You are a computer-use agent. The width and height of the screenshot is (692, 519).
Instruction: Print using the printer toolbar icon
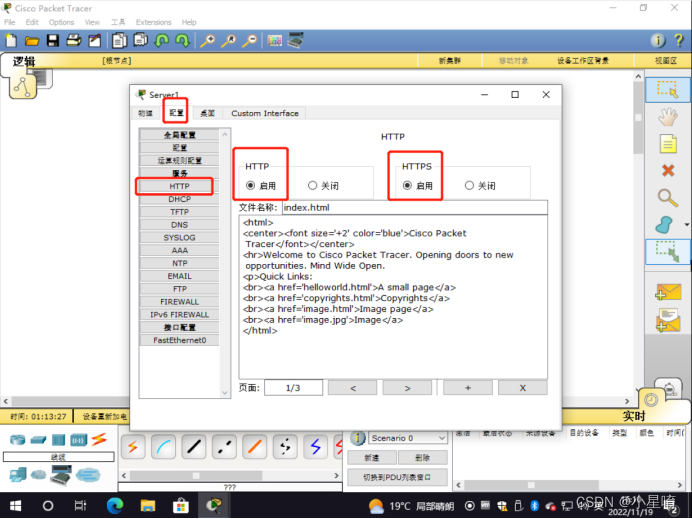click(74, 41)
